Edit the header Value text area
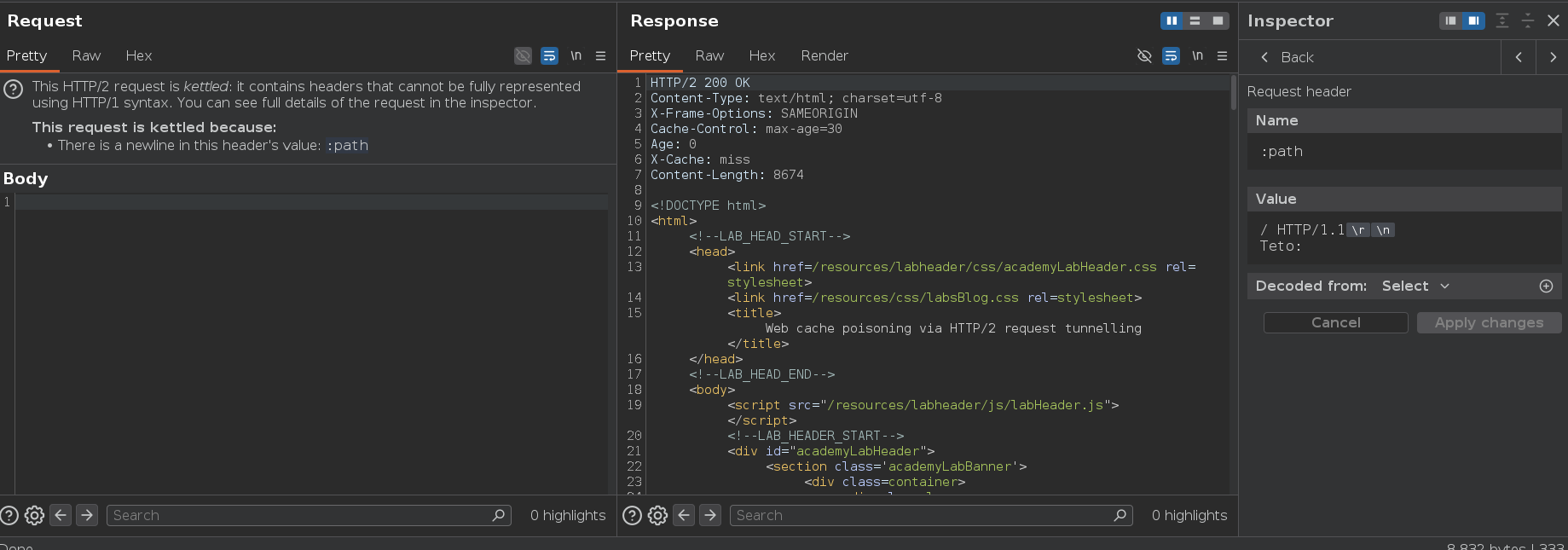 (x=1404, y=238)
